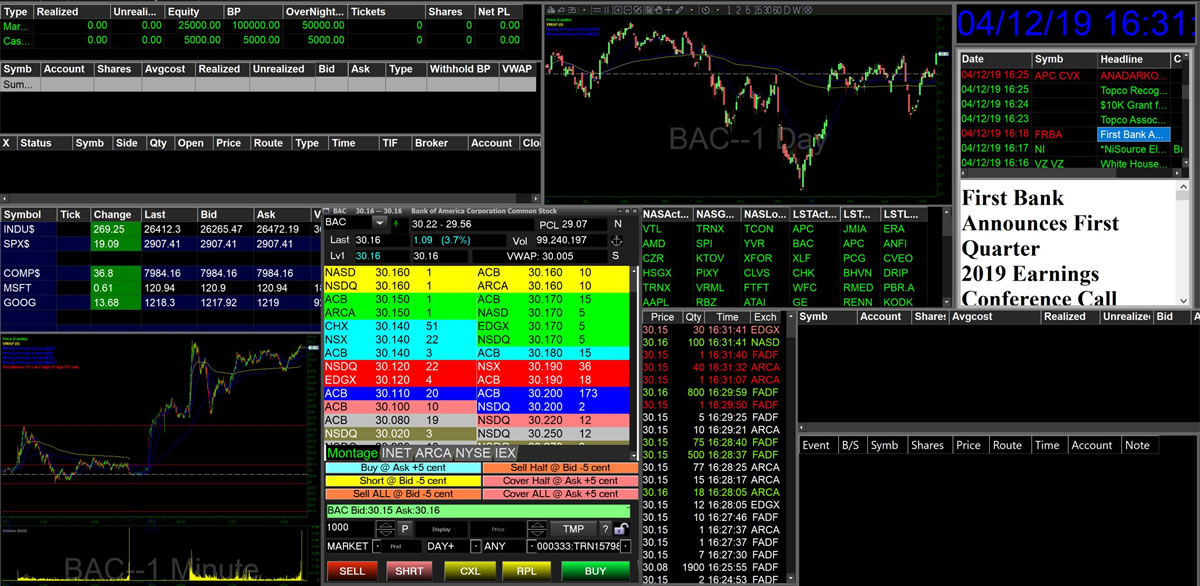
Task: Click the timer icon on the chart toolbar
Action: point(706,9)
